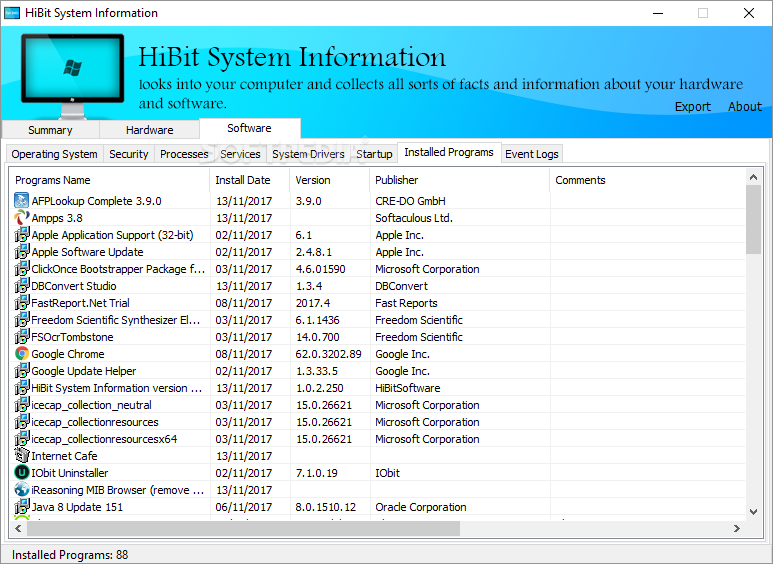Click the HiBit System Information version icon
The width and height of the screenshot is (773, 564).
22,388
